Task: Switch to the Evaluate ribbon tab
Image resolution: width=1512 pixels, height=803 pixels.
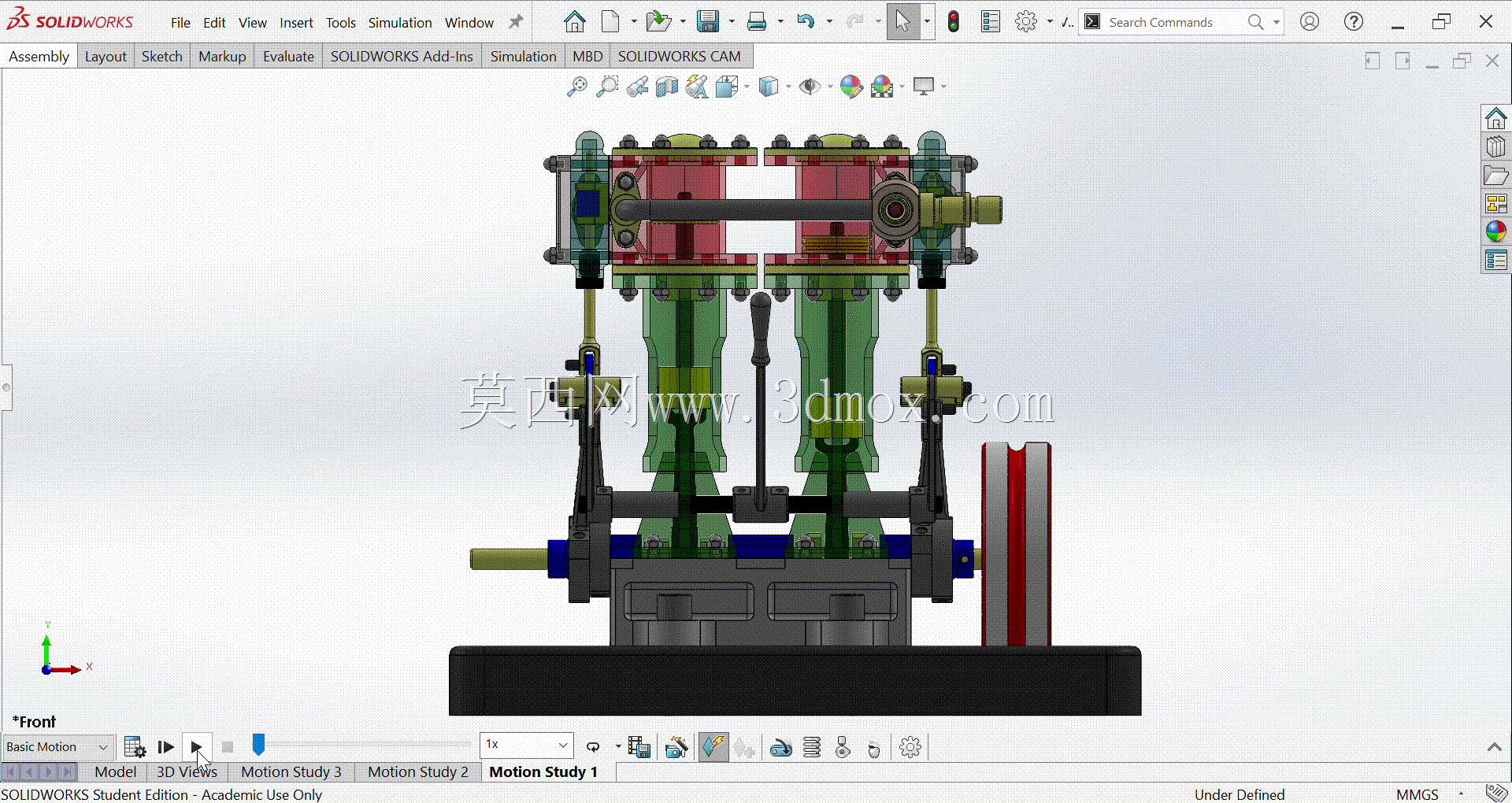Action: pos(288,57)
